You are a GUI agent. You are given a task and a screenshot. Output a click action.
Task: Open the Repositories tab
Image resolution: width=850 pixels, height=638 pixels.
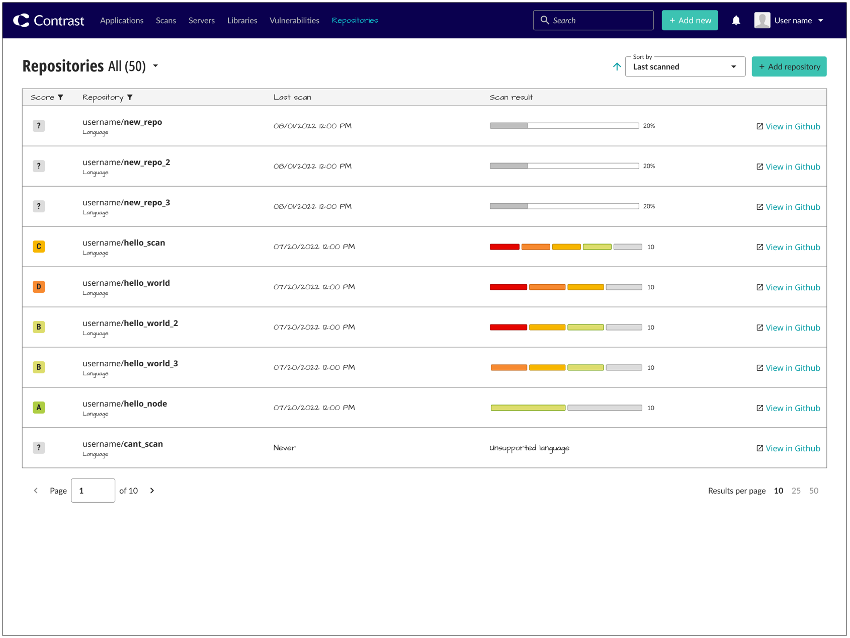click(x=355, y=21)
